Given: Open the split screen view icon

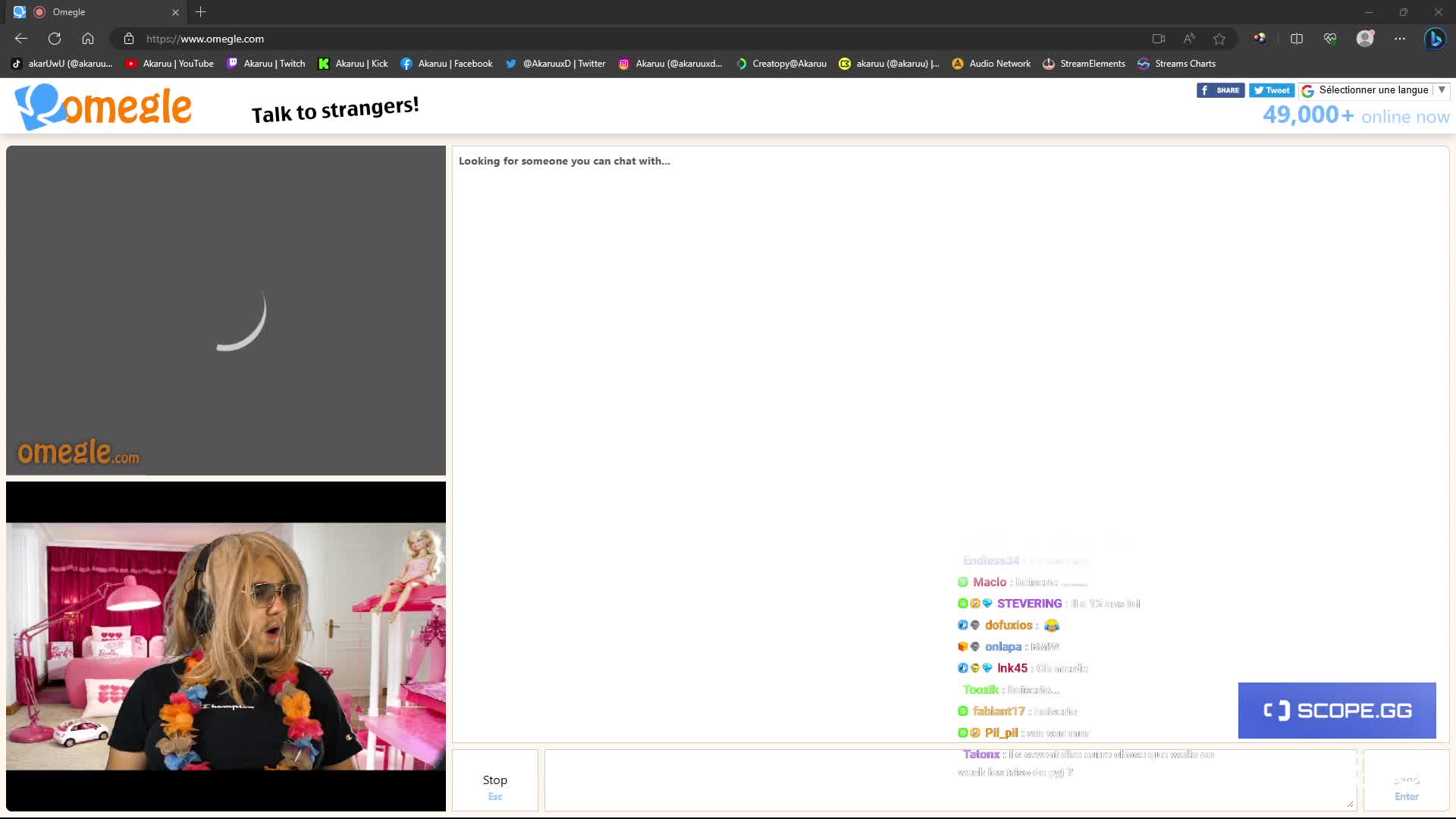Looking at the screenshot, I should [1297, 39].
